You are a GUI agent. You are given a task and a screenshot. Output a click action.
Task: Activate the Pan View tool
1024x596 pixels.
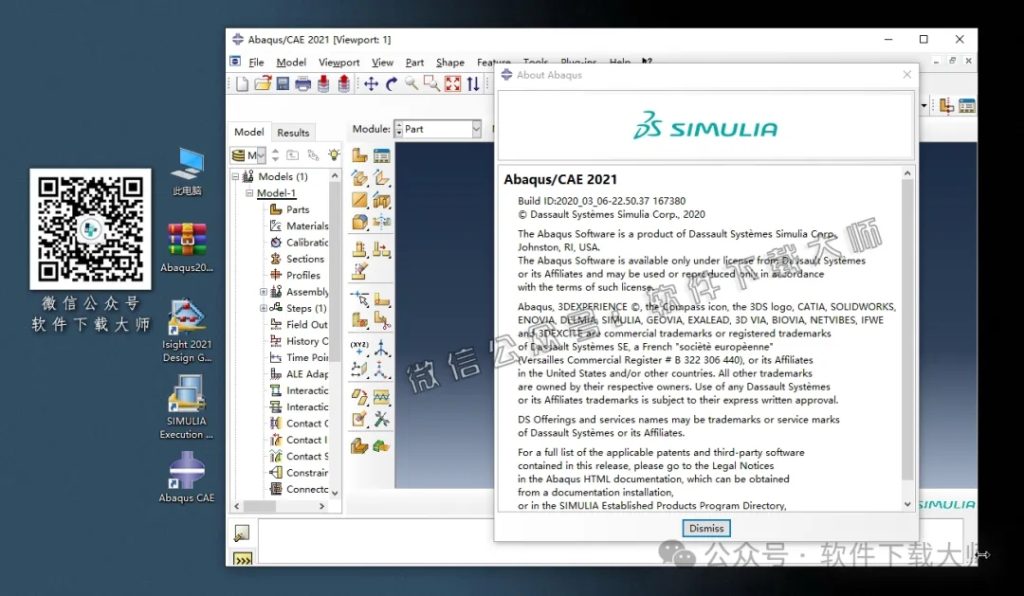click(x=371, y=84)
